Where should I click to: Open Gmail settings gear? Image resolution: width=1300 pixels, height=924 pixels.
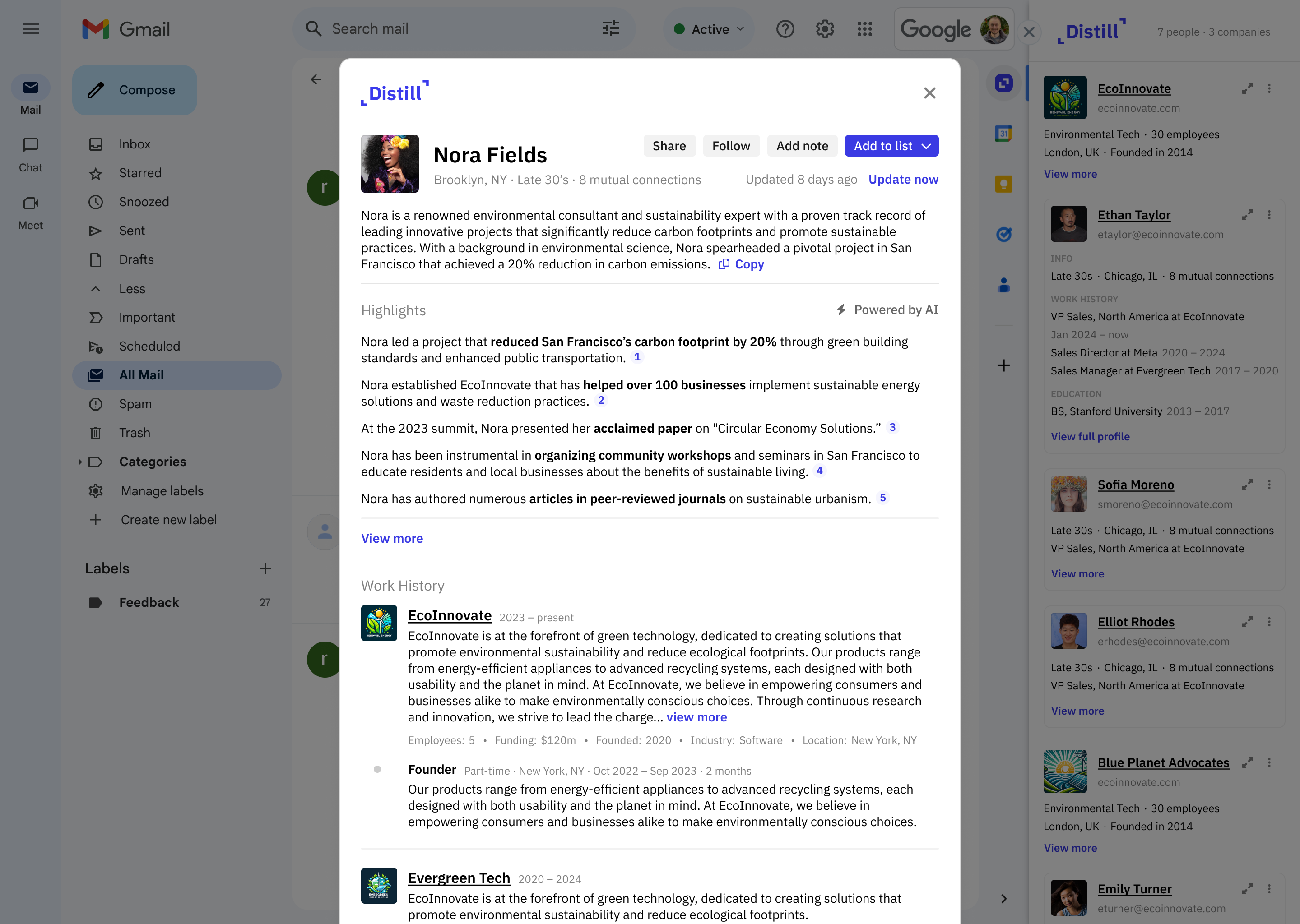825,29
